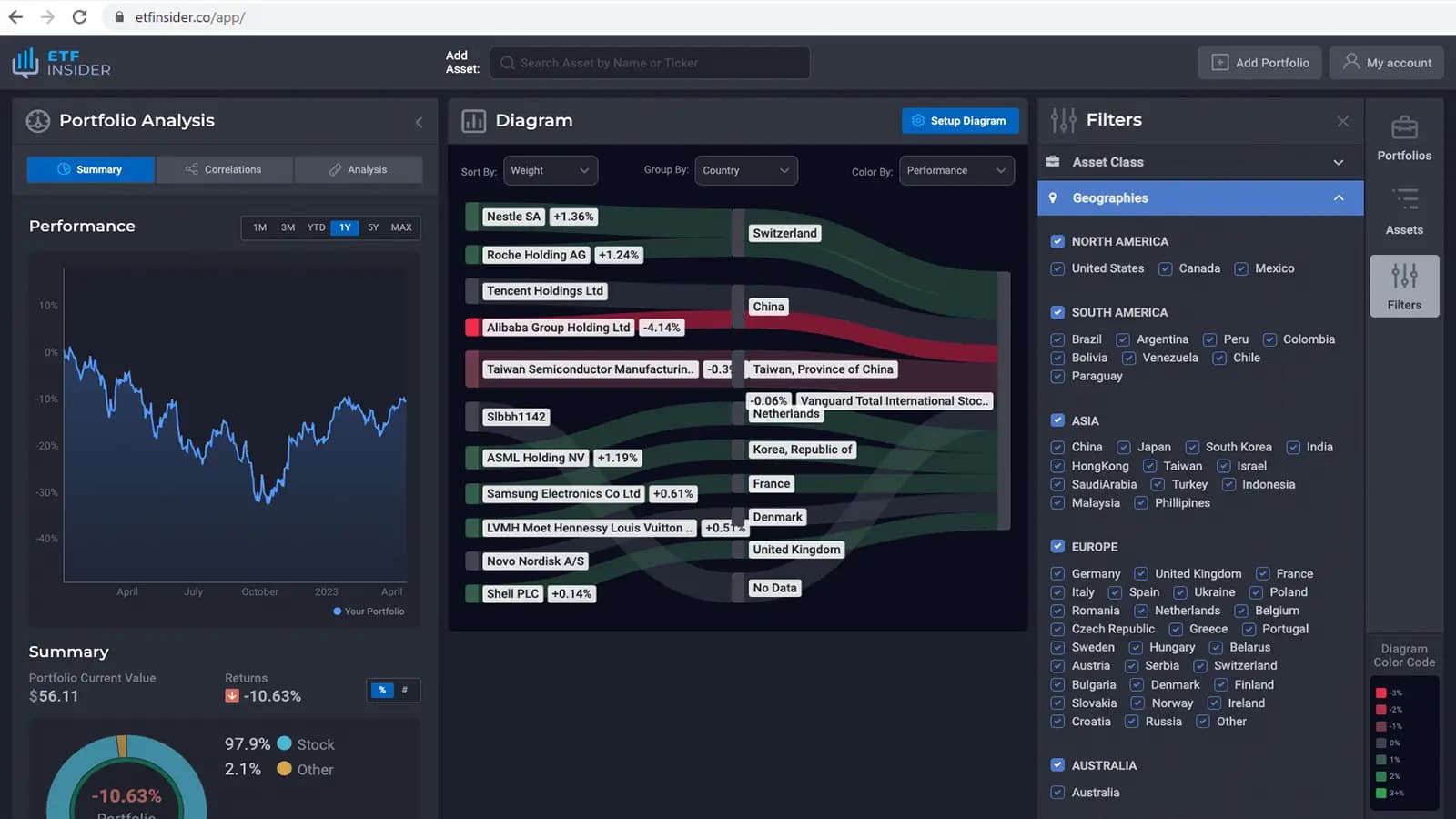Image resolution: width=1456 pixels, height=819 pixels.
Task: Click the ETF Insider logo
Action: (61, 63)
